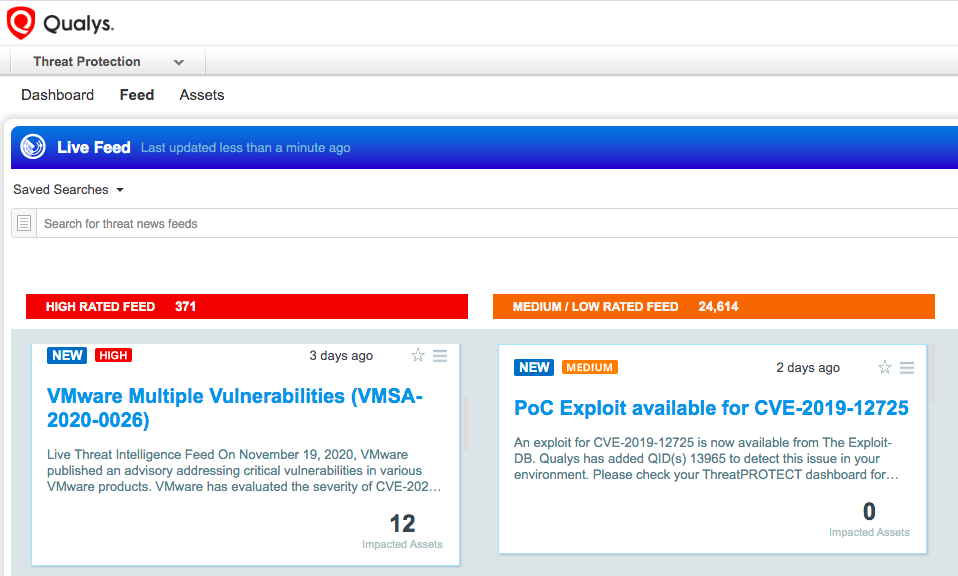
Task: Open PoC Exploit available for CVE-2019-12725 link
Action: coord(711,408)
